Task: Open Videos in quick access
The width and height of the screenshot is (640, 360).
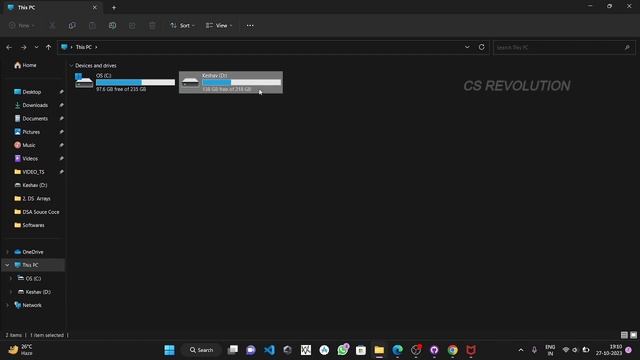Action: 26,158
